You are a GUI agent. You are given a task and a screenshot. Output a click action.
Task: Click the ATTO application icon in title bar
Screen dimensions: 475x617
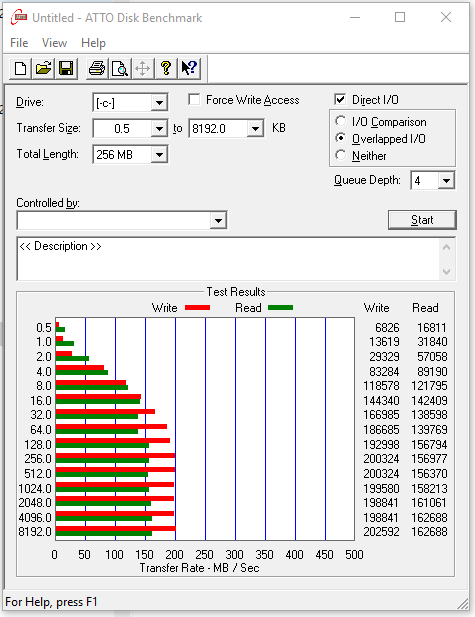[19, 17]
